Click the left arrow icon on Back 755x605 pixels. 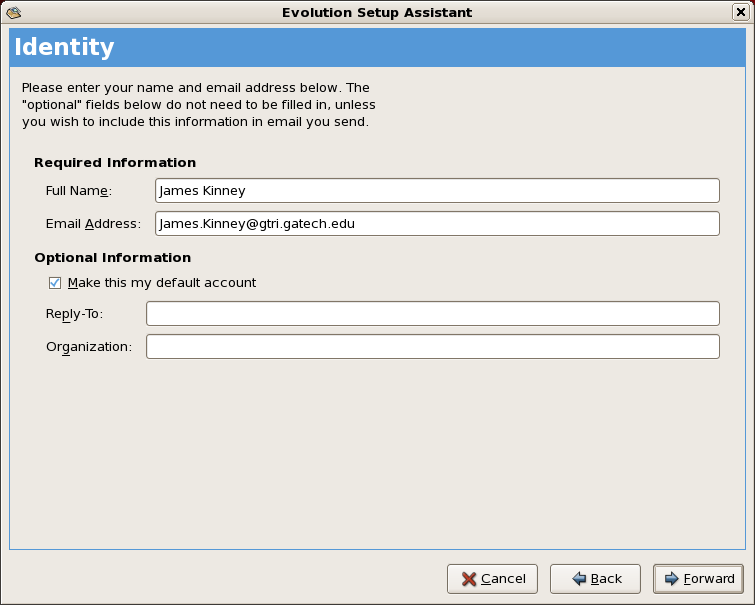click(x=578, y=579)
